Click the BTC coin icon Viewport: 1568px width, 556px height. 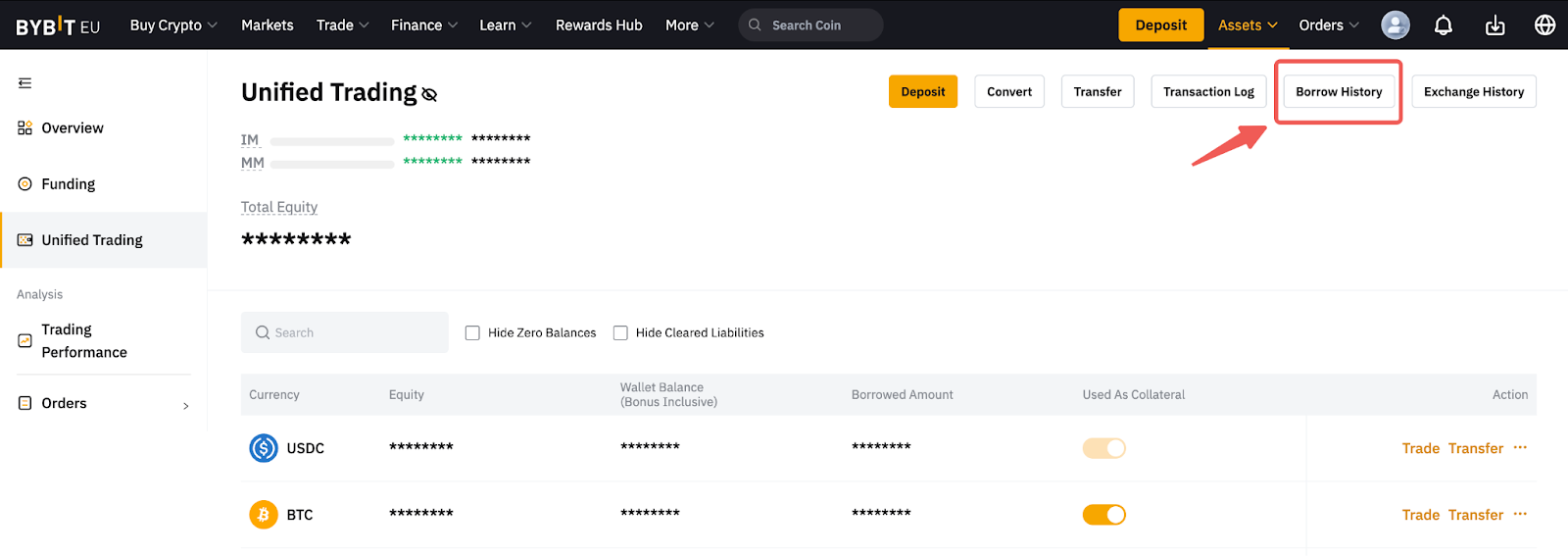point(264,515)
